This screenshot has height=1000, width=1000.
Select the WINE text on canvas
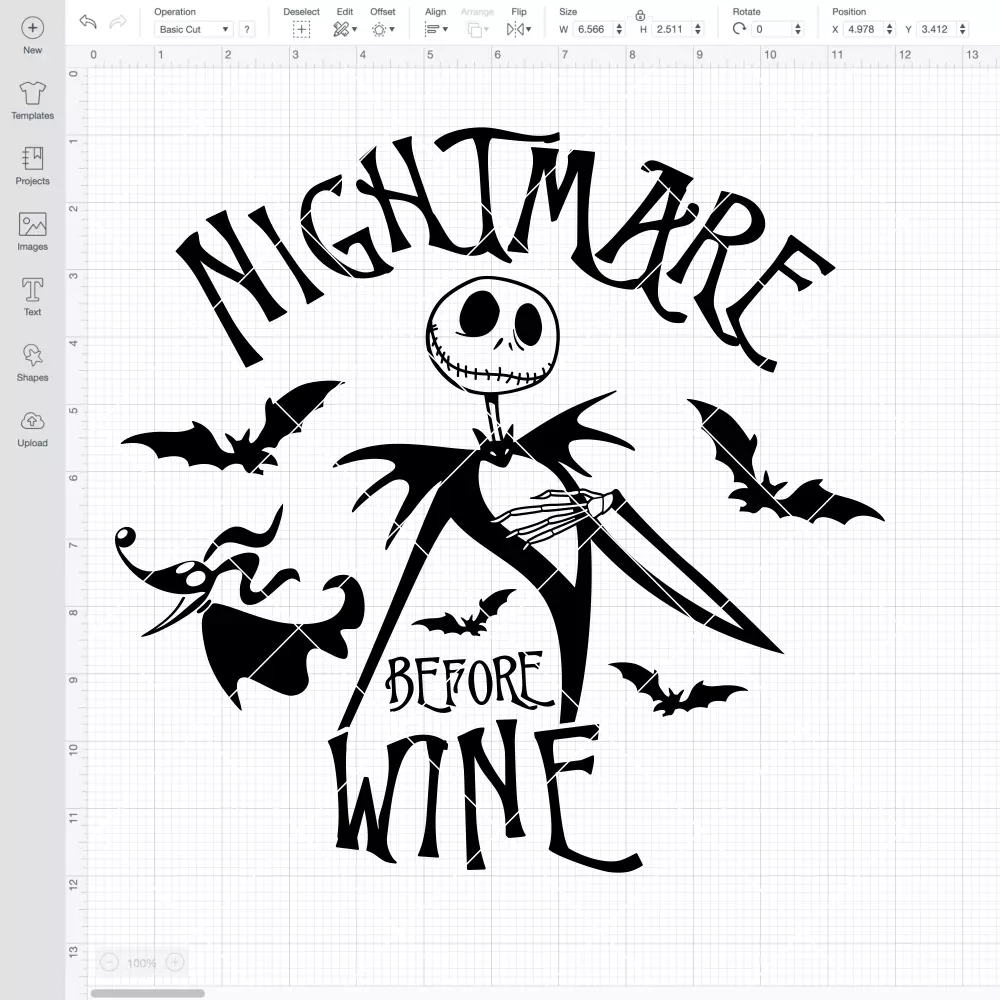pos(485,797)
